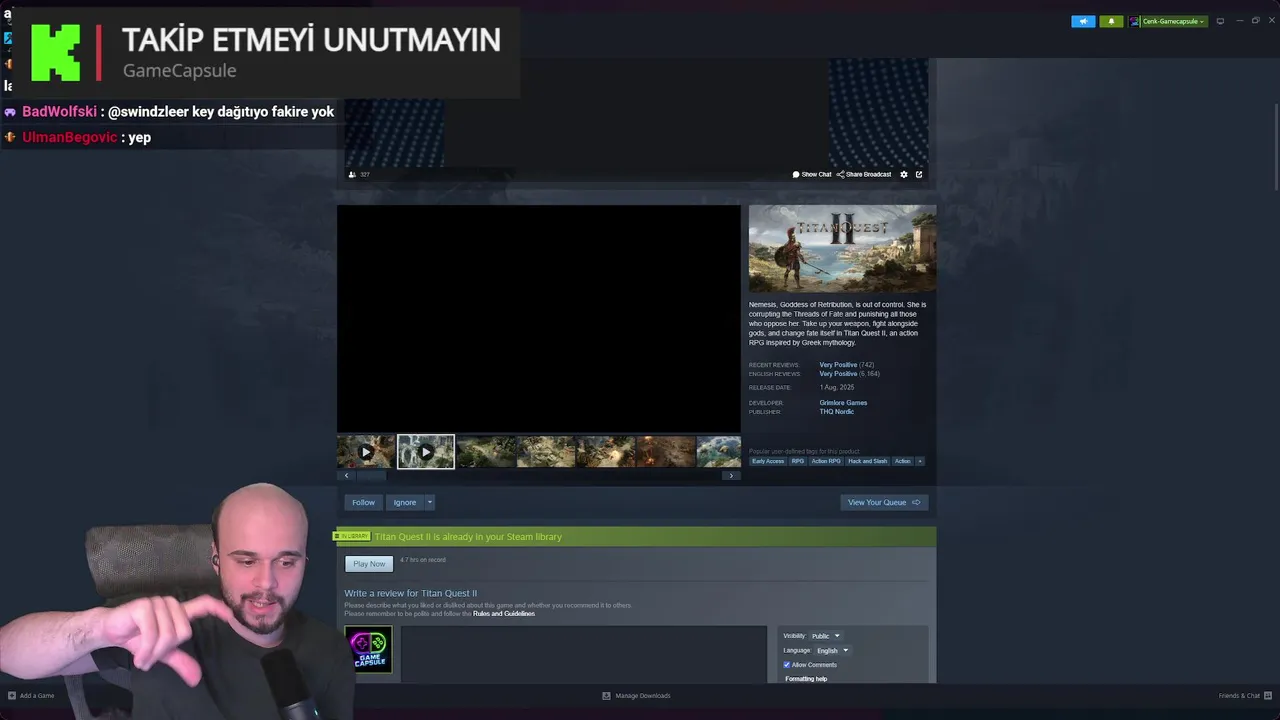The width and height of the screenshot is (1280, 720).
Task: Open the Language English dropdown
Action: click(x=832, y=650)
